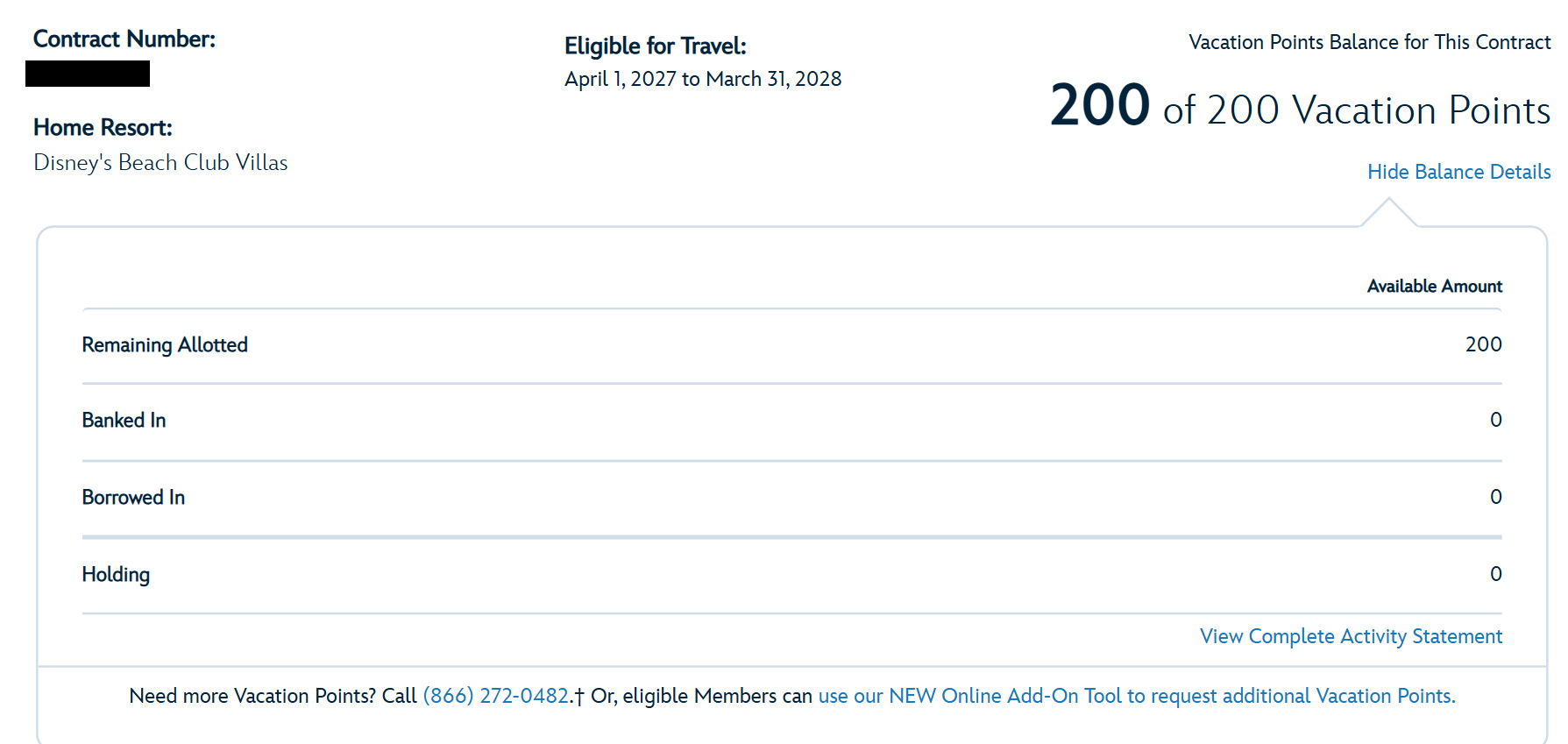Select Disney's Beach Club Villas resort name
This screenshot has width=1568, height=744.
(160, 163)
